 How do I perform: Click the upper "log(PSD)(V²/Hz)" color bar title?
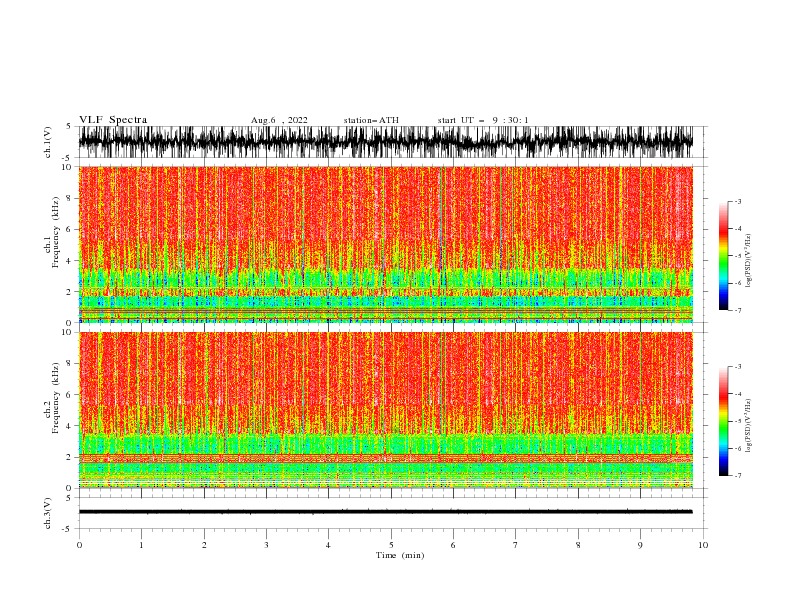pos(748,261)
